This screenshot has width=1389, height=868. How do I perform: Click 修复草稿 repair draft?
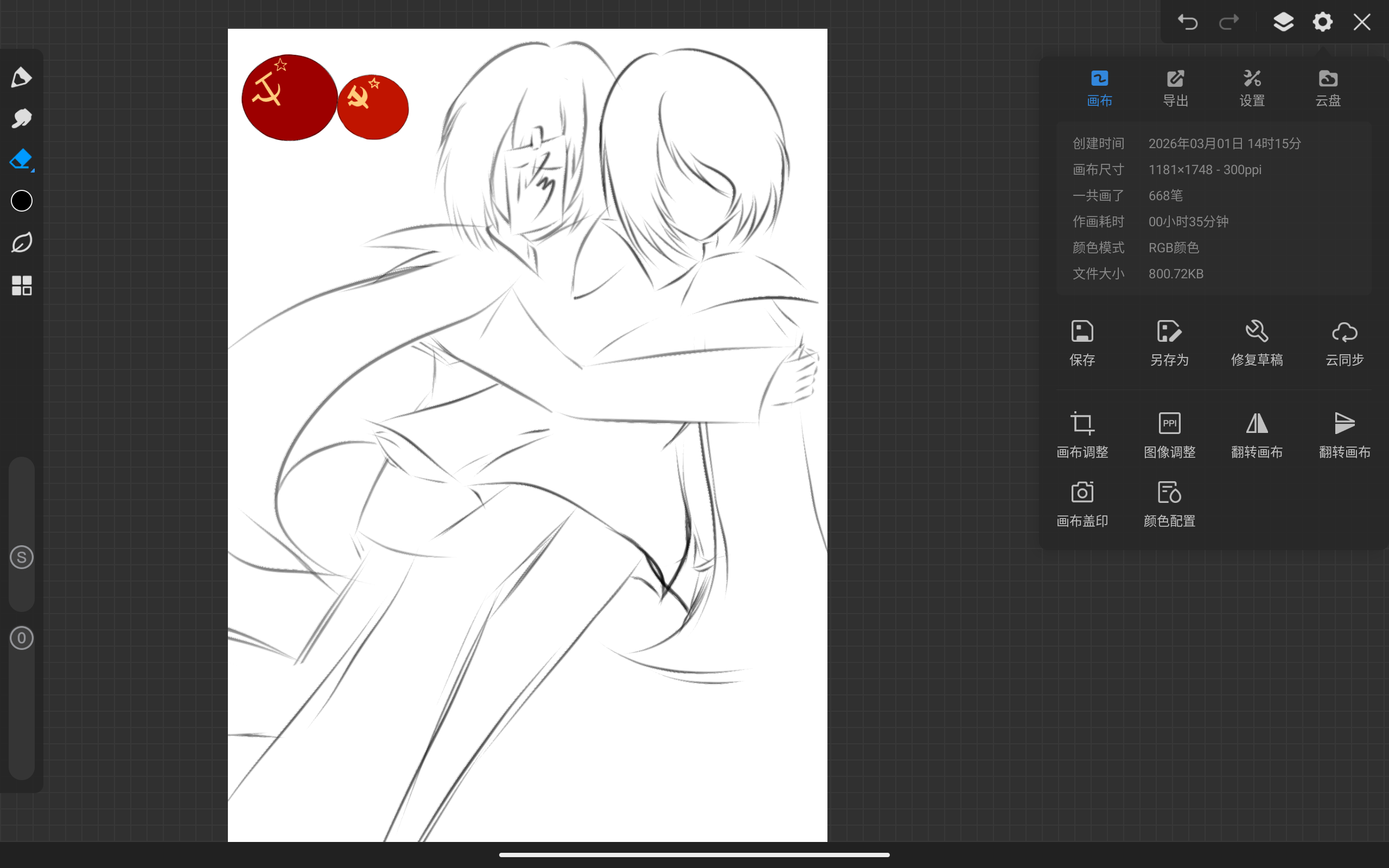pyautogui.click(x=1257, y=343)
